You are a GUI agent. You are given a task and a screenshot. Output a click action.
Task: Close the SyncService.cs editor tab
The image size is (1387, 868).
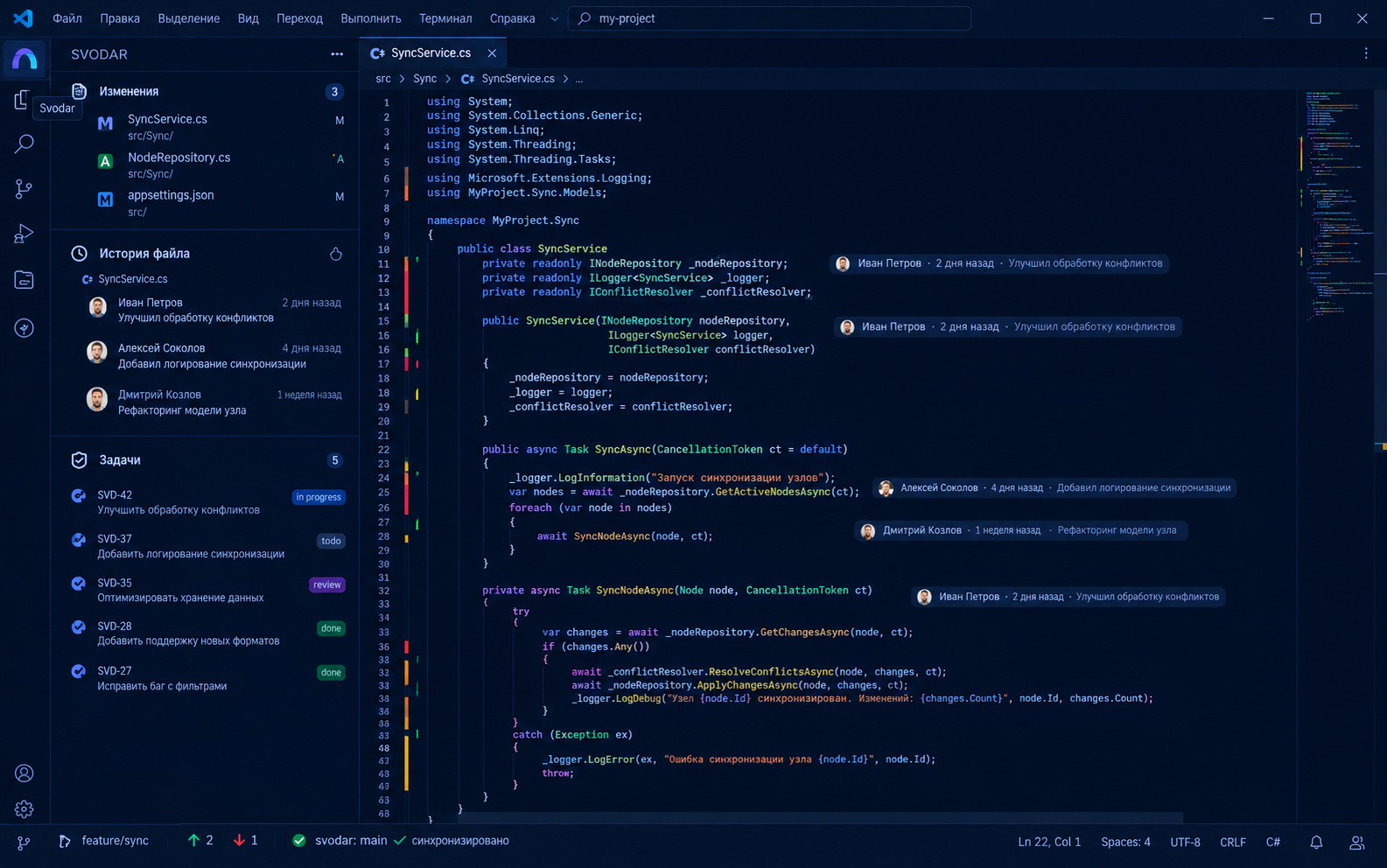492,53
